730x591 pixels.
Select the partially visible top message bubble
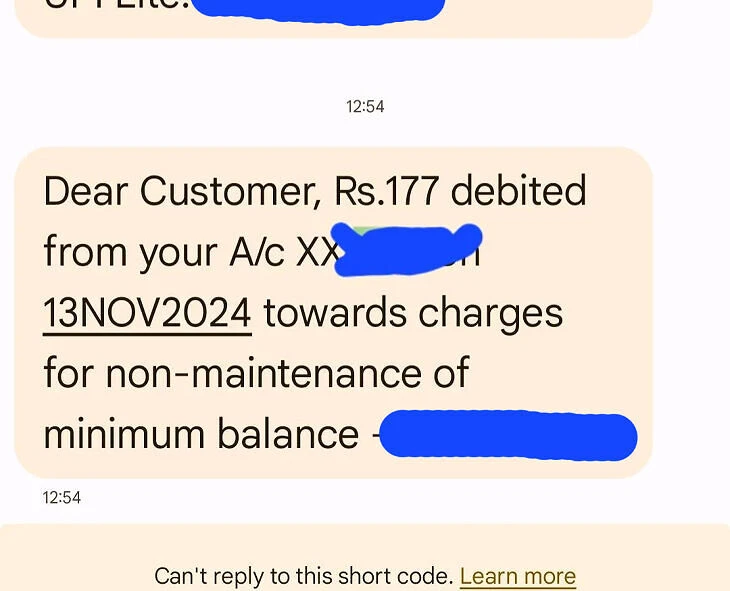coord(333,19)
